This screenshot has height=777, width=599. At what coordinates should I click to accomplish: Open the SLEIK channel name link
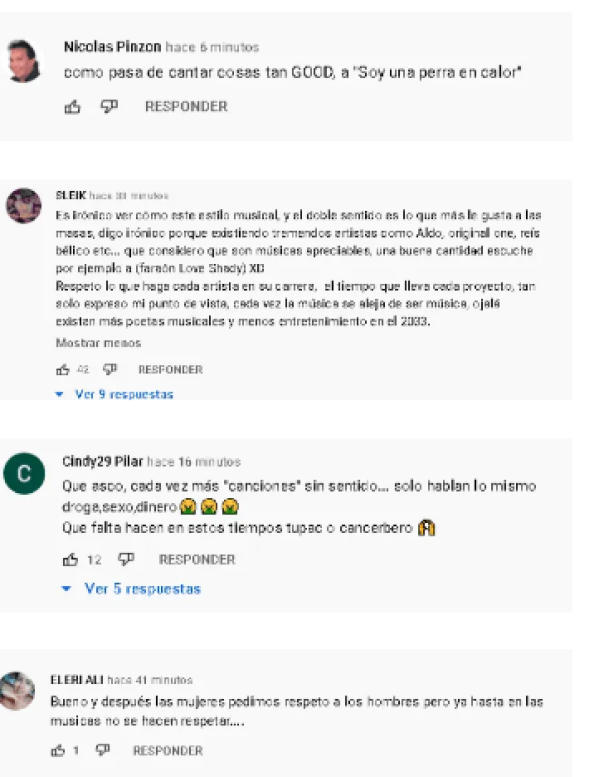coord(71,195)
